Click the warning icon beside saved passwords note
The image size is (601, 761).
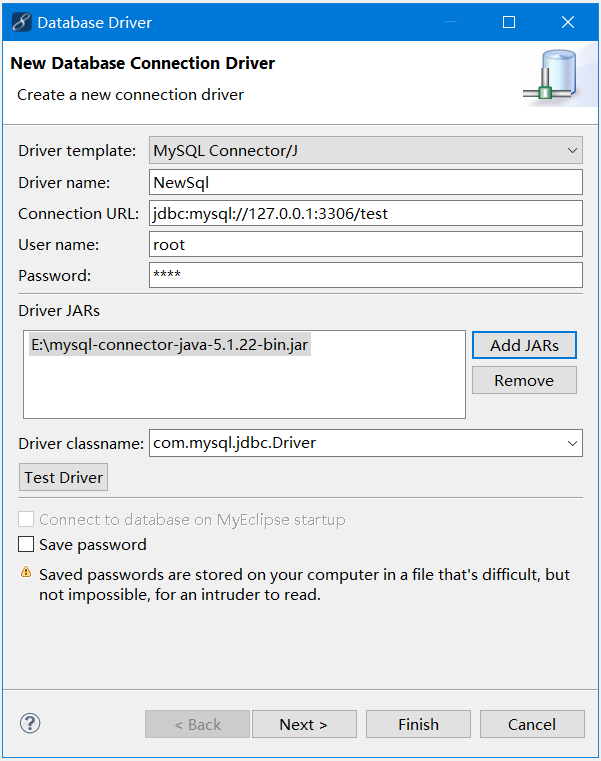[x=26, y=573]
